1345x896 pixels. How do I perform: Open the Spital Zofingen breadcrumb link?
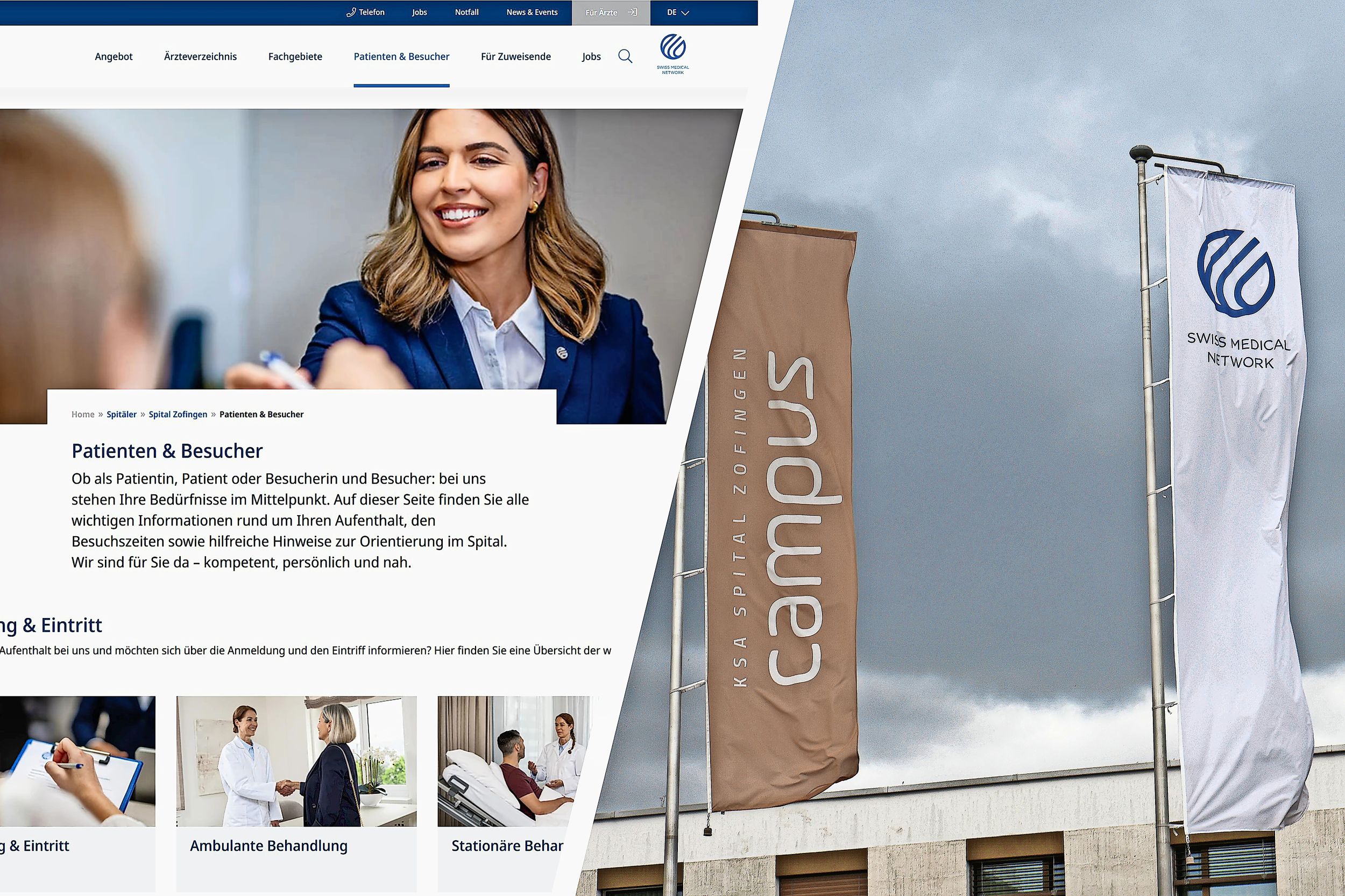click(178, 414)
